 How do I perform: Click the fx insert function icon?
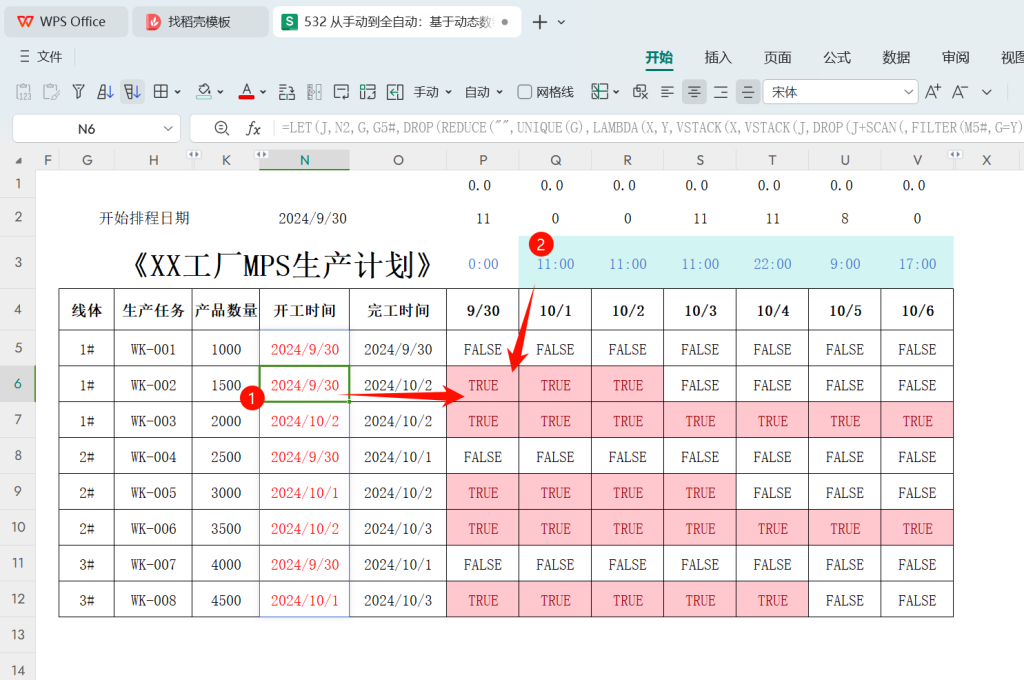click(253, 128)
